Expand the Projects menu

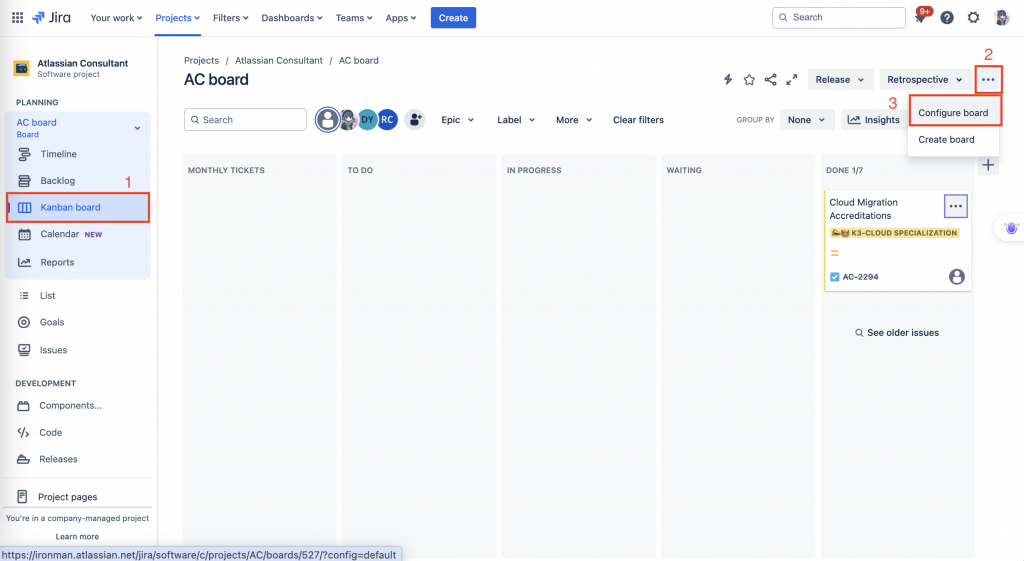click(x=178, y=18)
